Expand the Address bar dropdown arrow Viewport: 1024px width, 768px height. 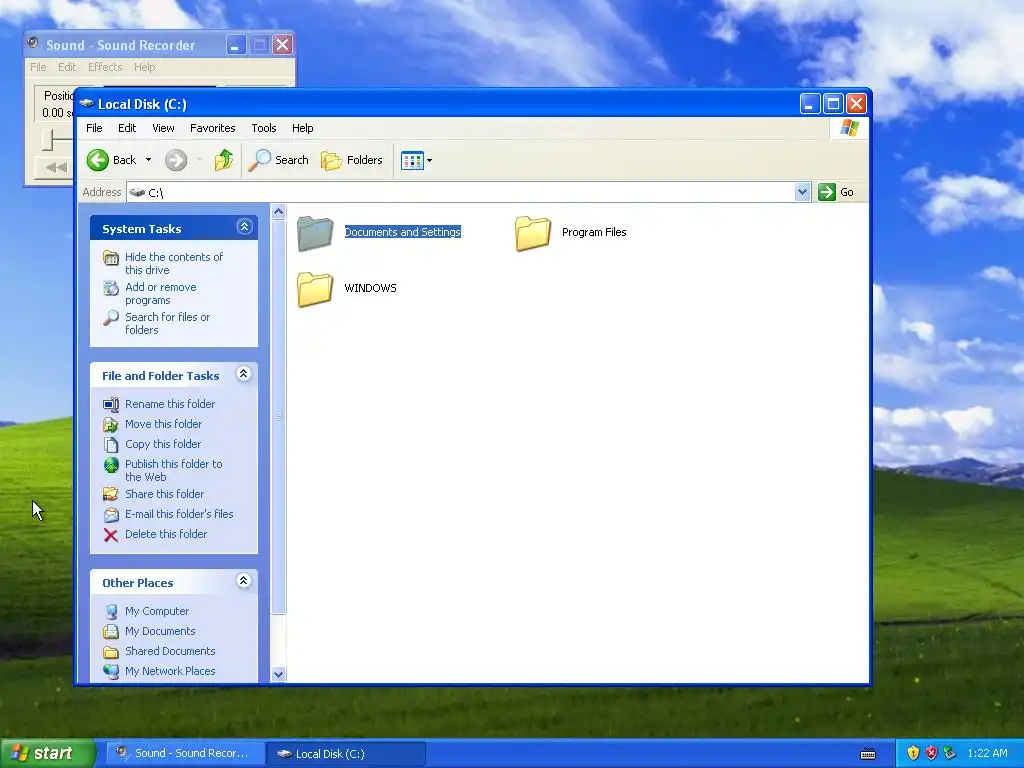[803, 192]
